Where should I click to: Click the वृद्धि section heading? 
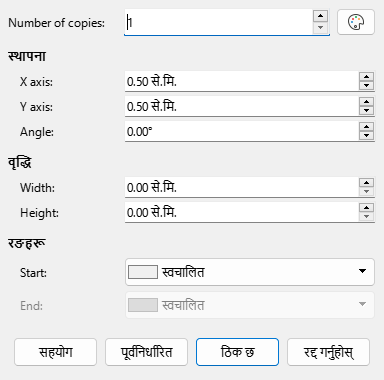click(x=20, y=163)
